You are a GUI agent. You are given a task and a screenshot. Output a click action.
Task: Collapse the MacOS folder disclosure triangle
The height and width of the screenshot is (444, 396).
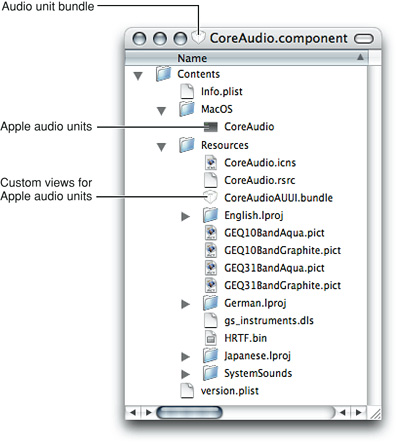(161, 111)
